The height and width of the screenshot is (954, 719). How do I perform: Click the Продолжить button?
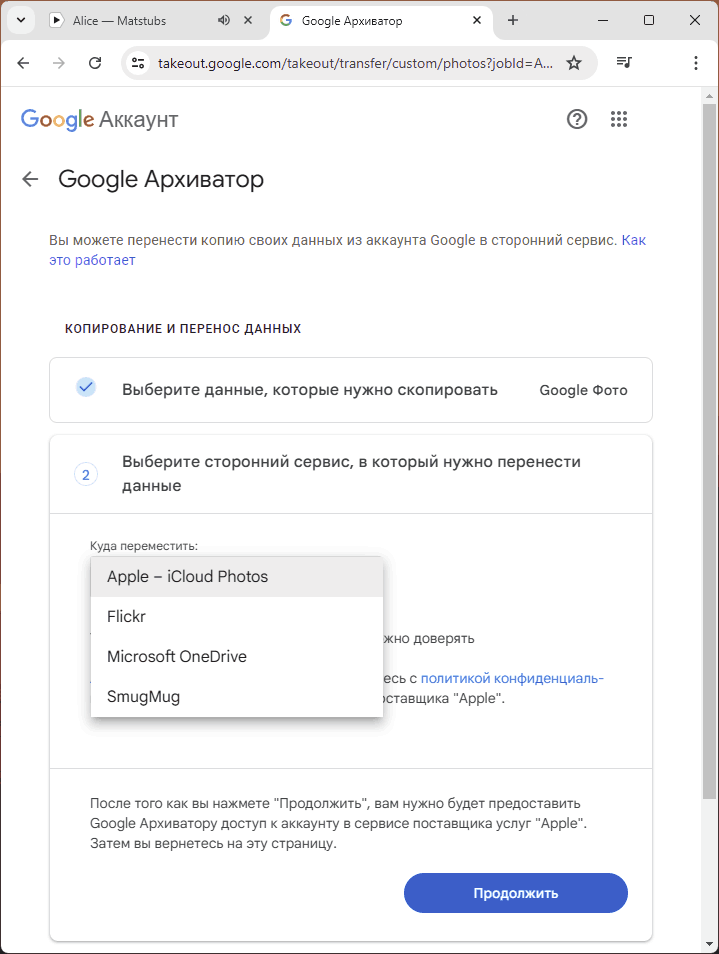(x=516, y=893)
